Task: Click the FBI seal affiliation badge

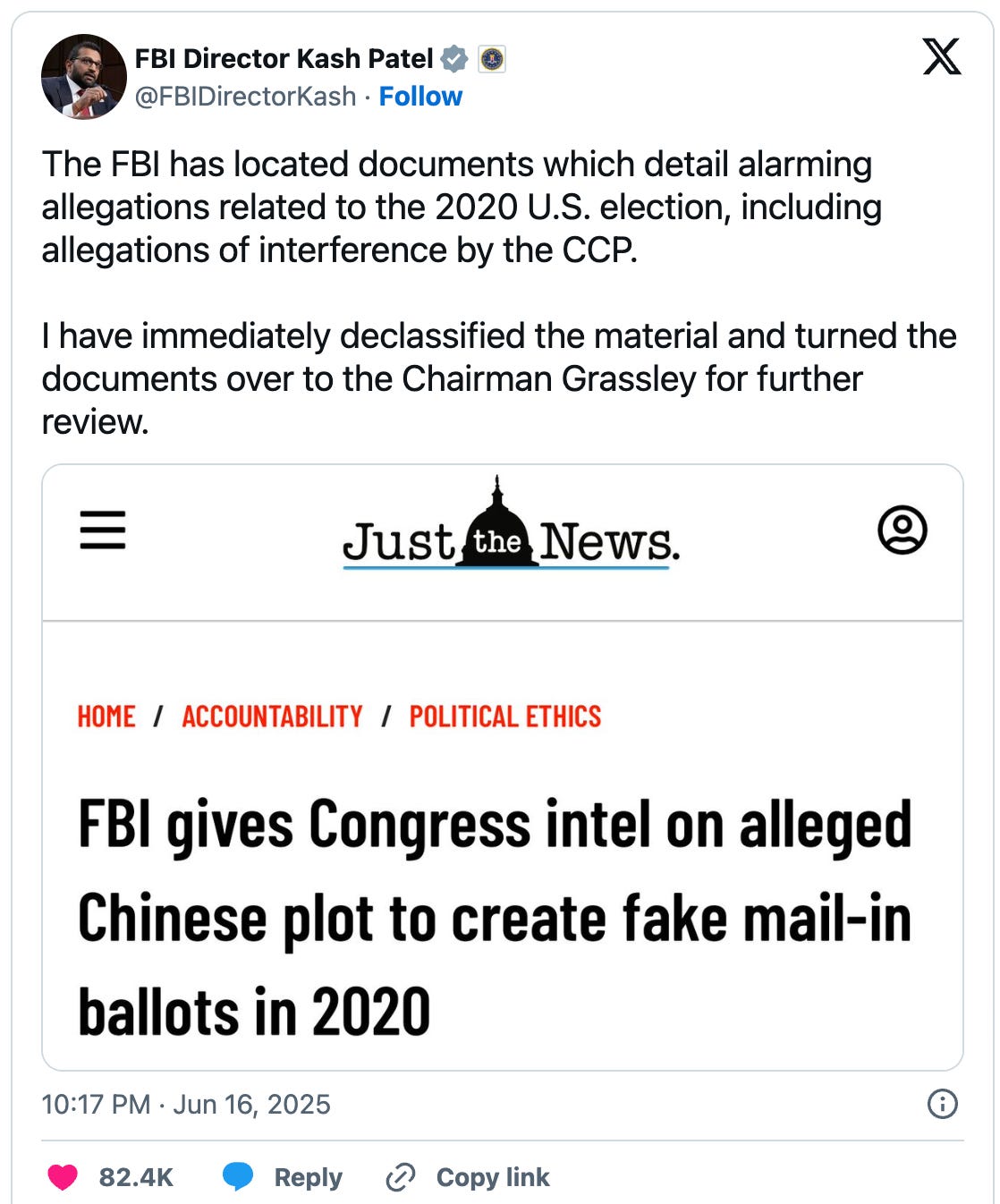Action: [491, 59]
